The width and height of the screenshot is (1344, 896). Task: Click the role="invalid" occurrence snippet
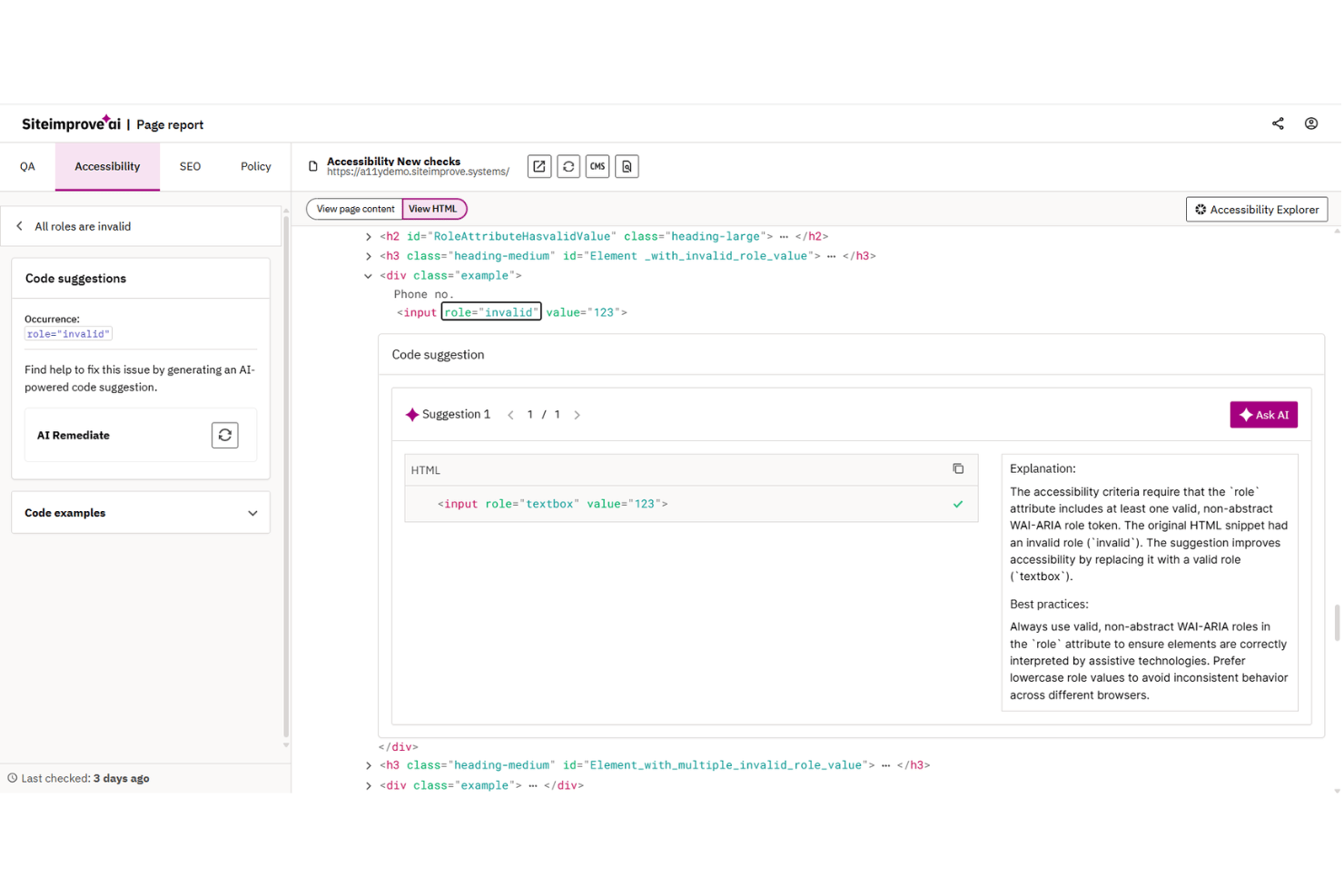click(x=68, y=334)
